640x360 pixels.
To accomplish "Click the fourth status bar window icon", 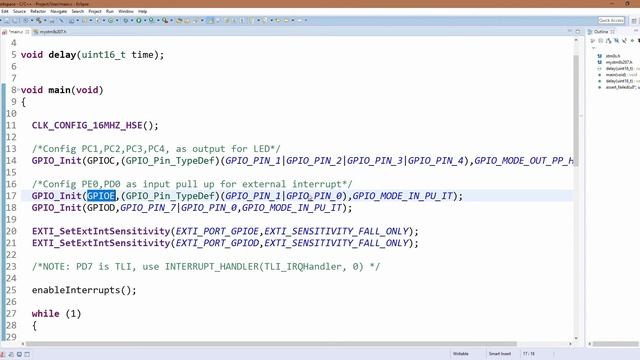I will point(27,354).
